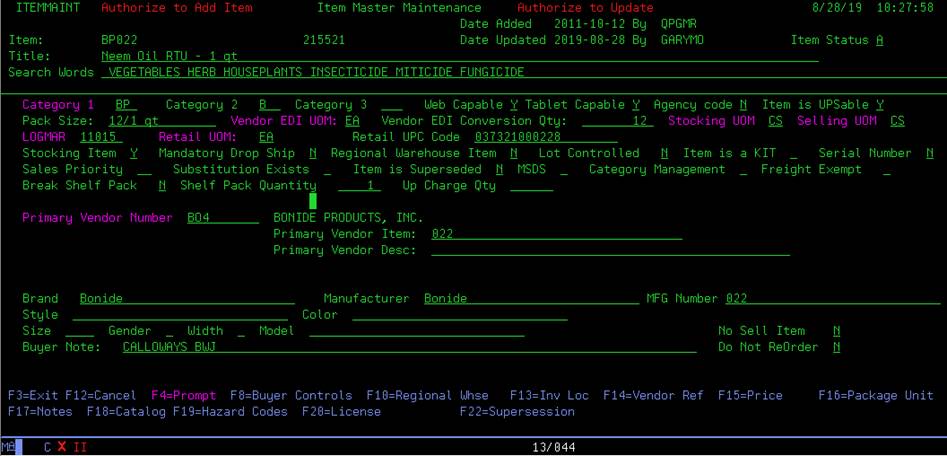The height and width of the screenshot is (456, 947).
Task: Click the Web Capable Y flag
Action: tap(514, 105)
